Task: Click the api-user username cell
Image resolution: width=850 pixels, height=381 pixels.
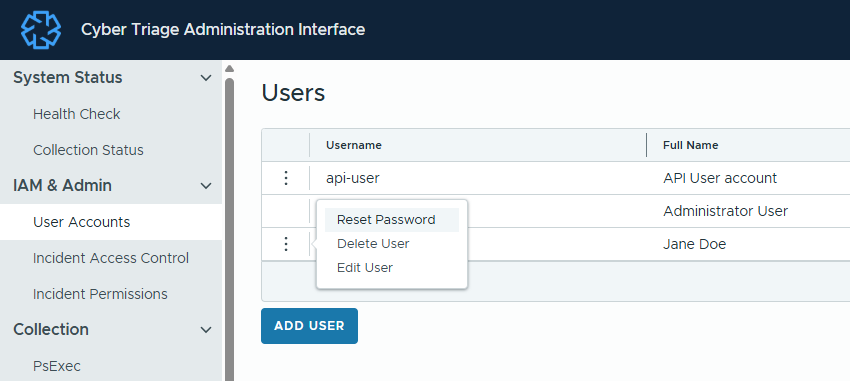Action: coord(353,178)
